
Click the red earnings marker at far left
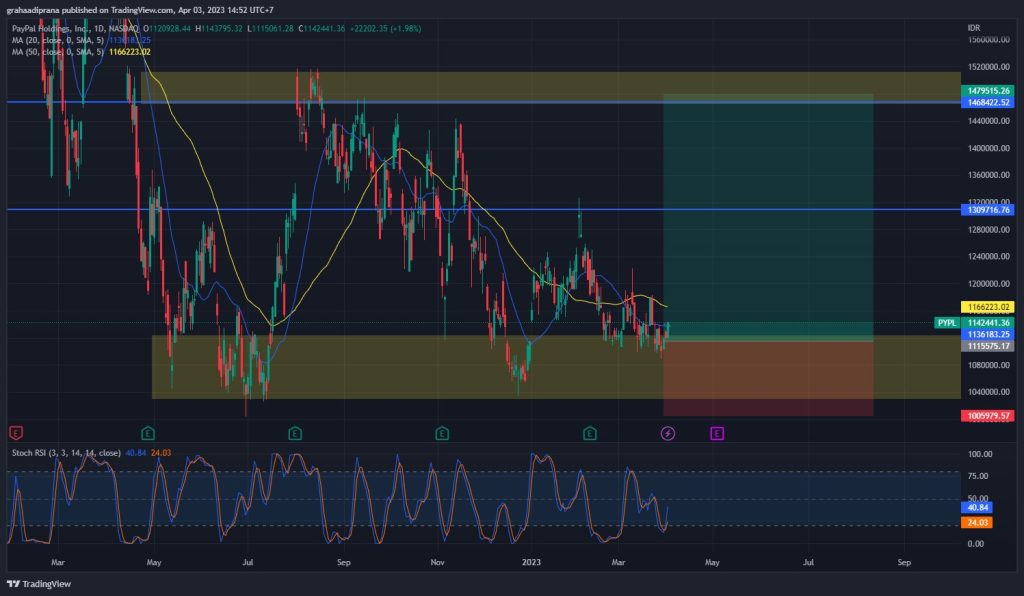pos(16,433)
